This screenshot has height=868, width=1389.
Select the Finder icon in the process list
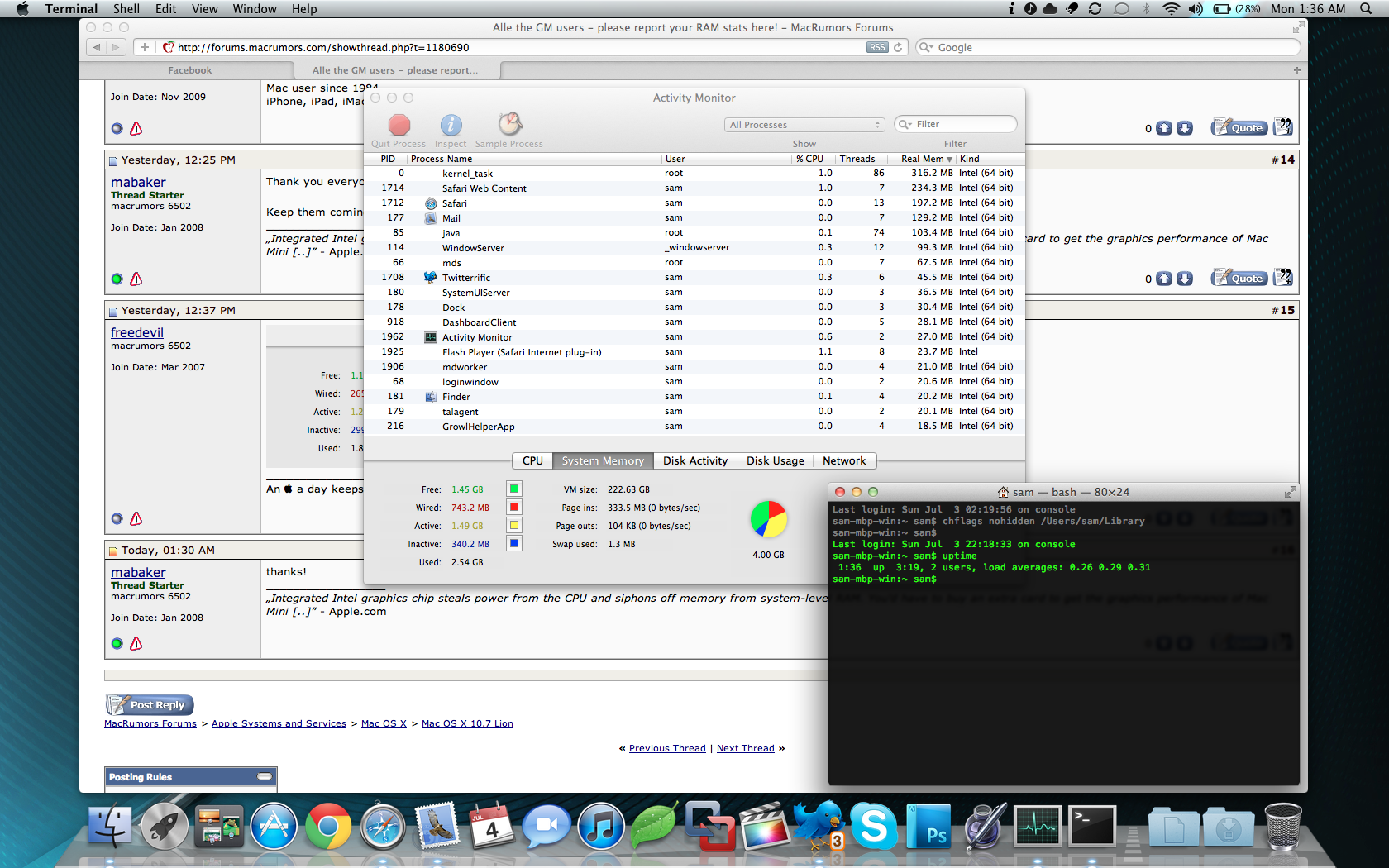click(x=431, y=397)
